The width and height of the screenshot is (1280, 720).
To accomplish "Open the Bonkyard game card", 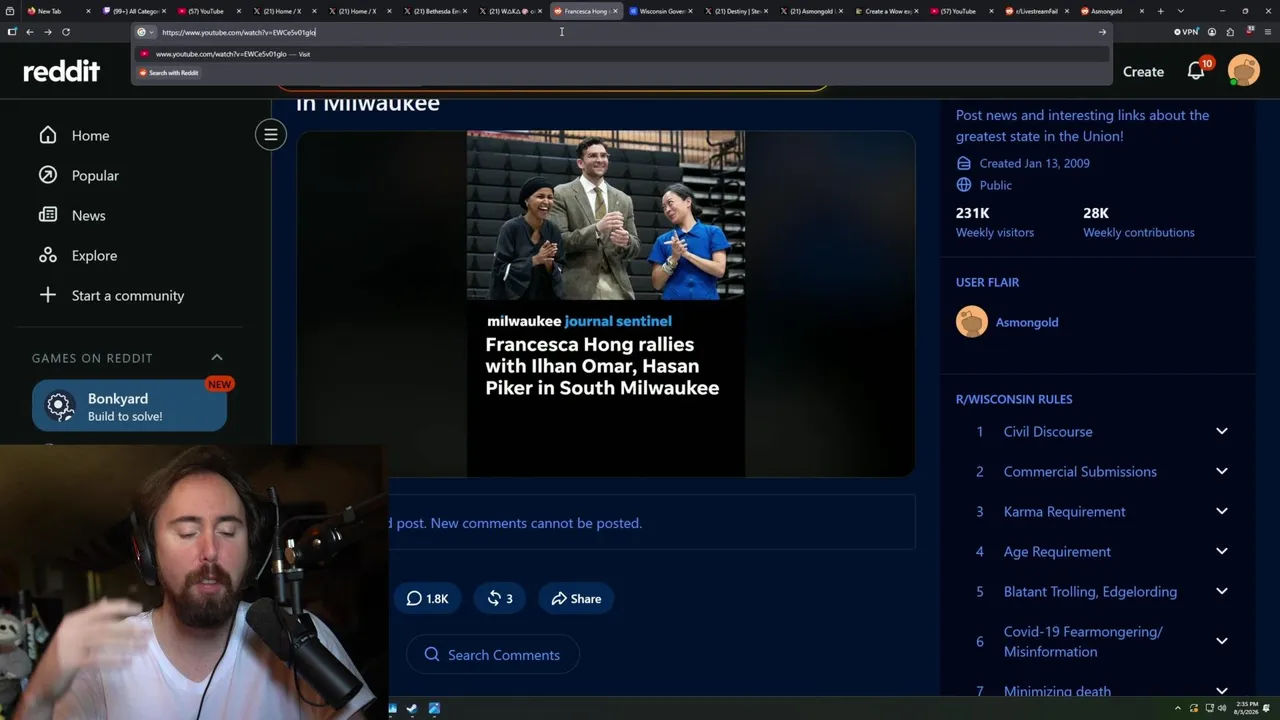I will click(129, 406).
